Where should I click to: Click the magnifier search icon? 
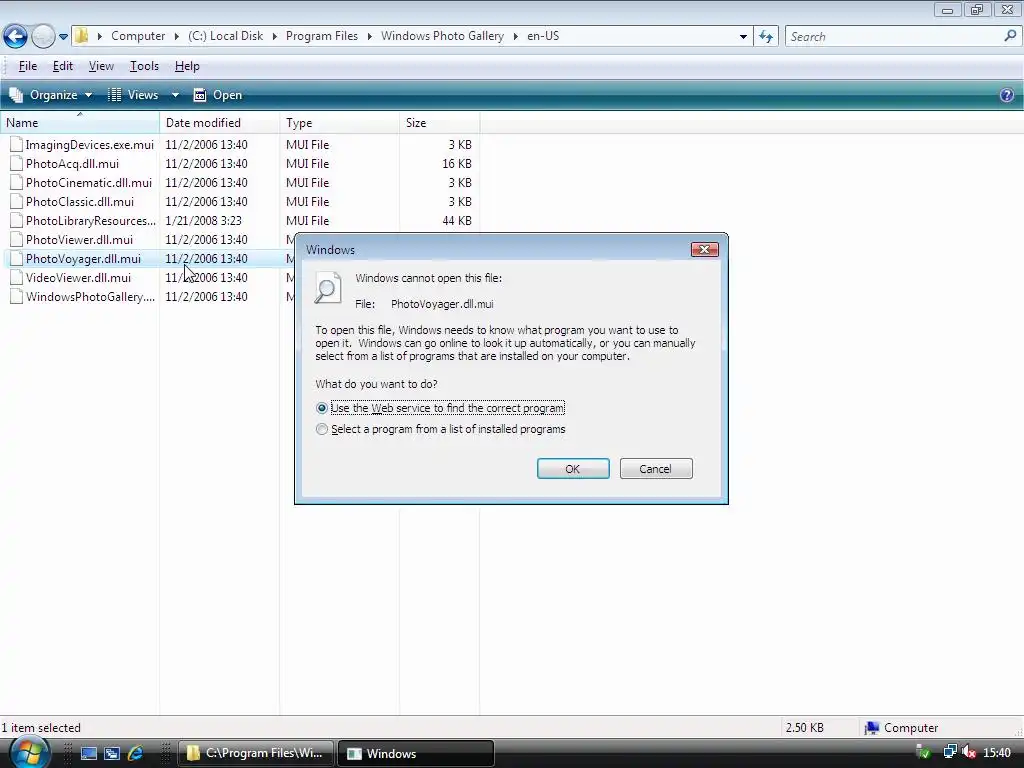[x=1010, y=36]
